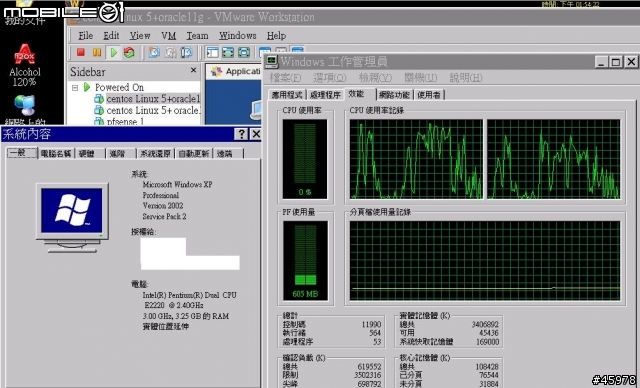640x388 pixels.
Task: Open the Windows menu in VMware
Action: click(238, 35)
